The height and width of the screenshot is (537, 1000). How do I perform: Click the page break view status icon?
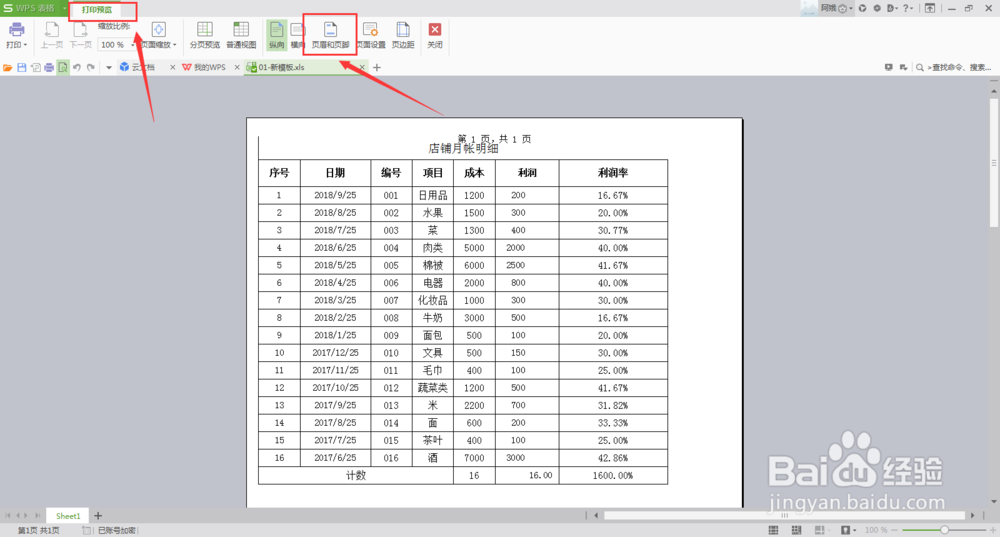[x=796, y=530]
